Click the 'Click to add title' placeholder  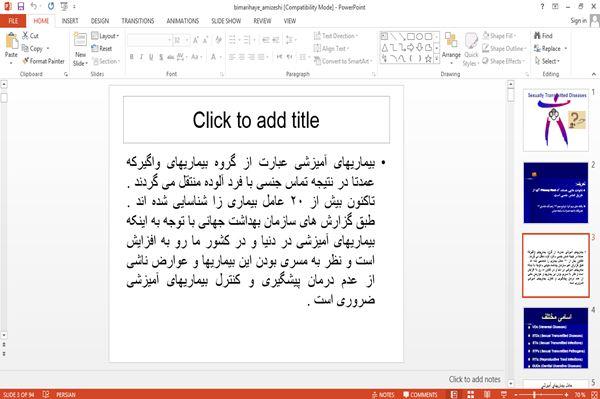256,120
